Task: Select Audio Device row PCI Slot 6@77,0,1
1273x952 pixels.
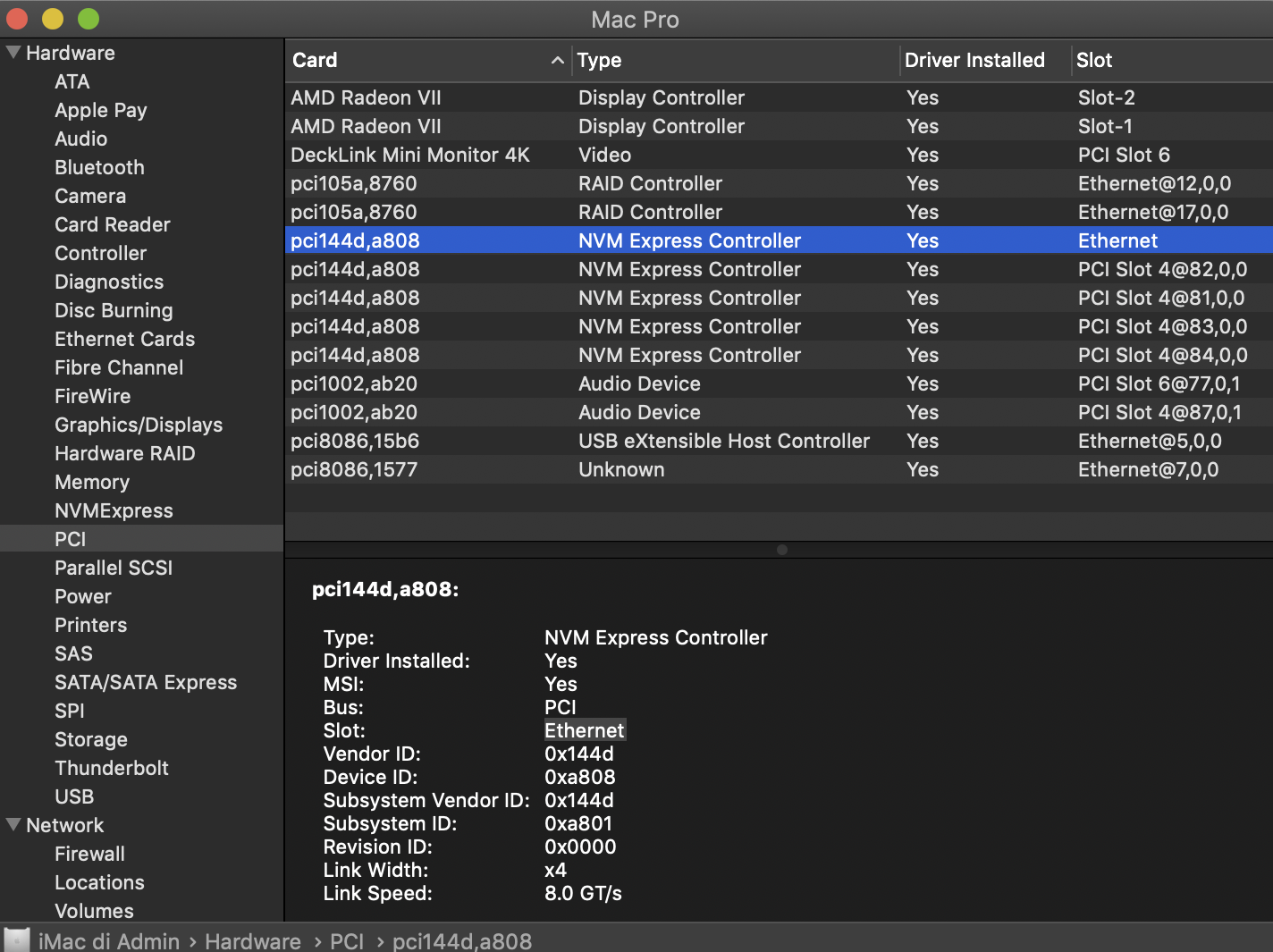Action: click(x=779, y=383)
